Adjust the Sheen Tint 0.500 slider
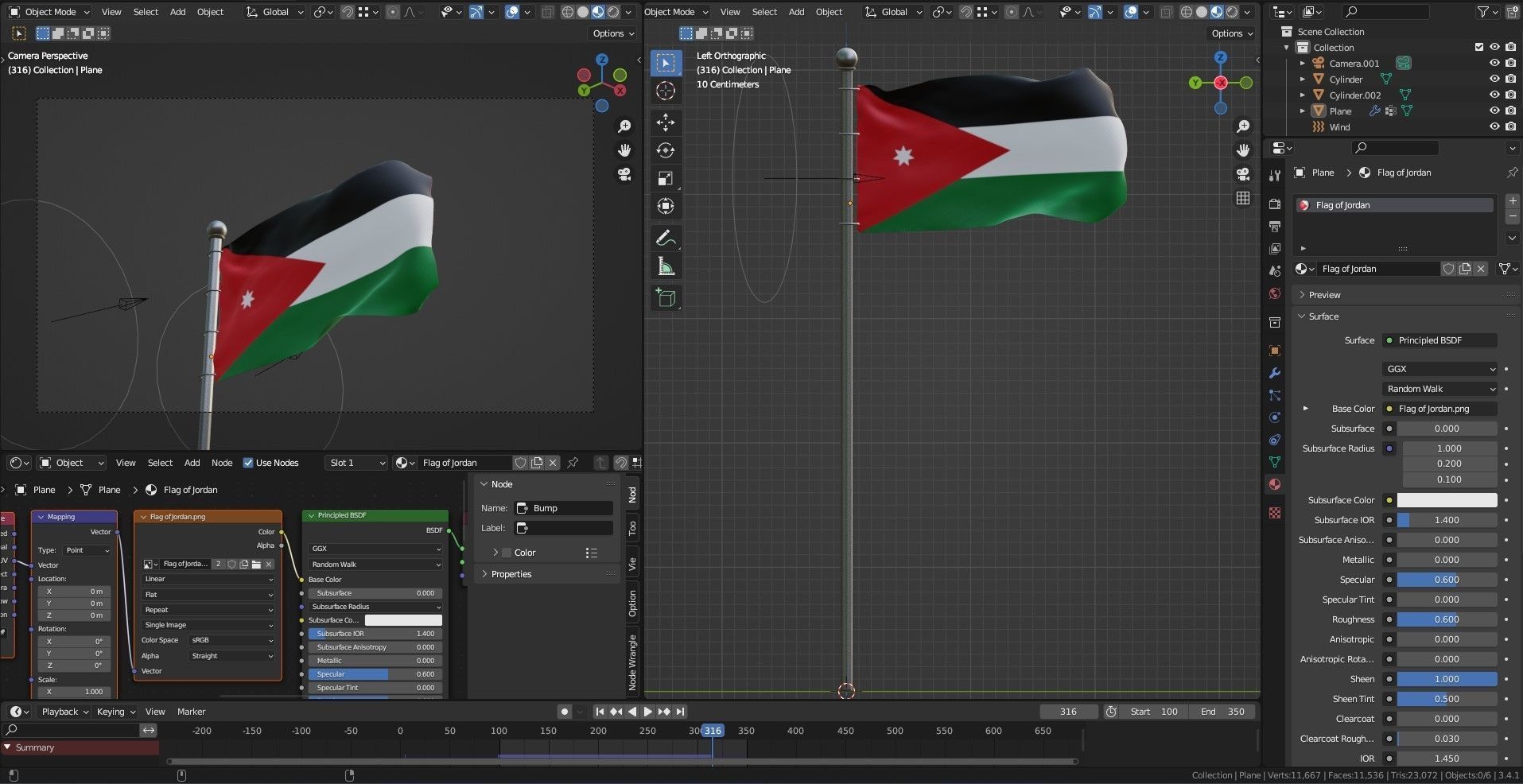The image size is (1523, 784). (1447, 699)
